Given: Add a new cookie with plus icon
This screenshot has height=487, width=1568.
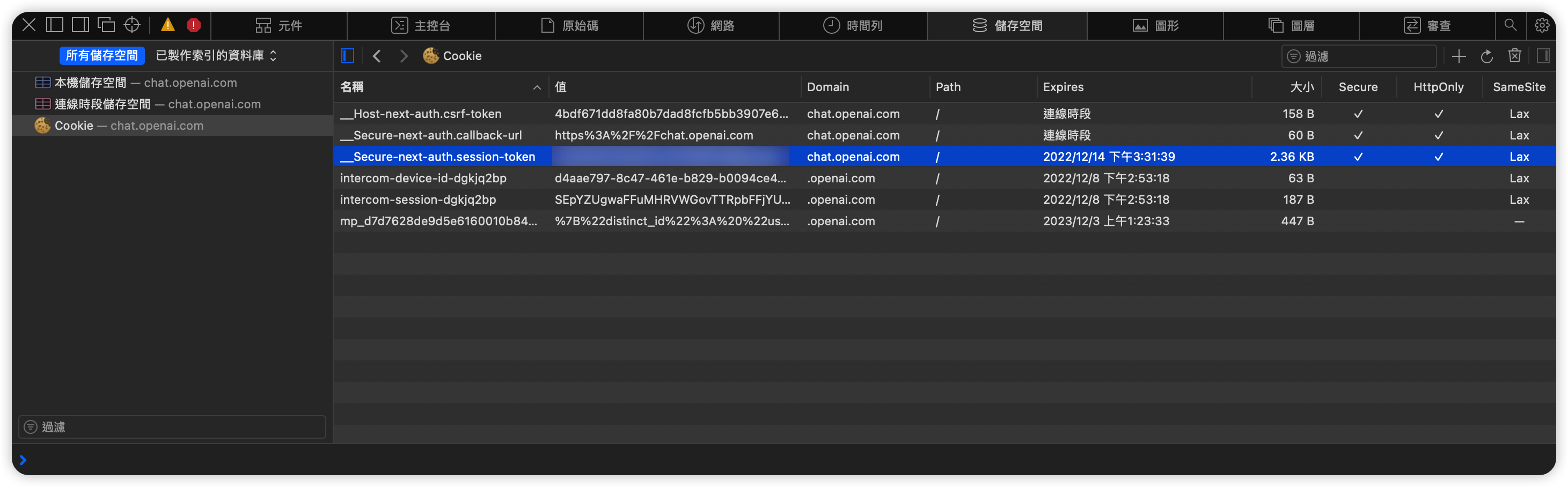Looking at the screenshot, I should click(1459, 55).
